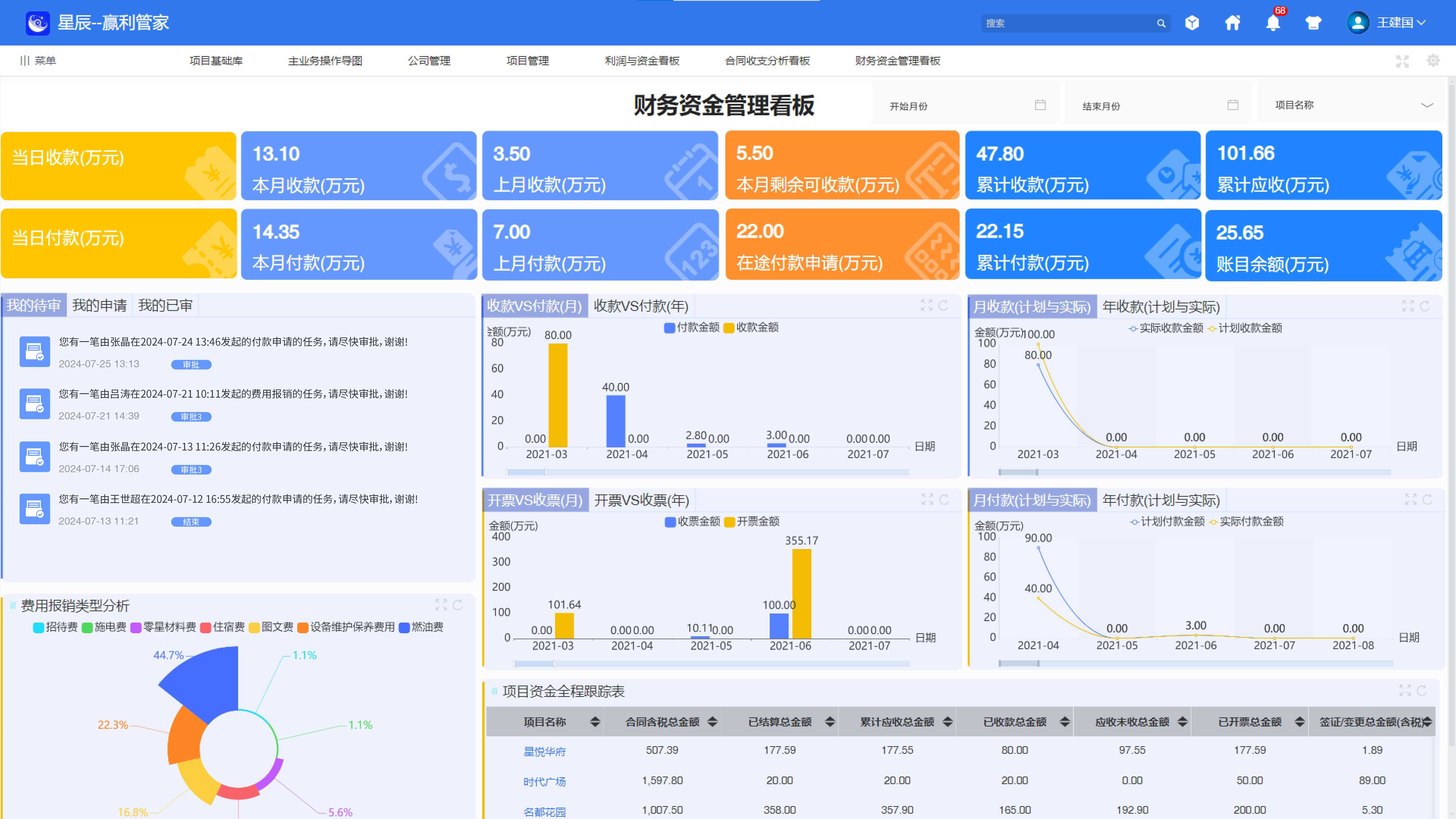The width and height of the screenshot is (1456, 819).
Task: Toggle 计划付款金额 legend series
Action: (x=1167, y=521)
